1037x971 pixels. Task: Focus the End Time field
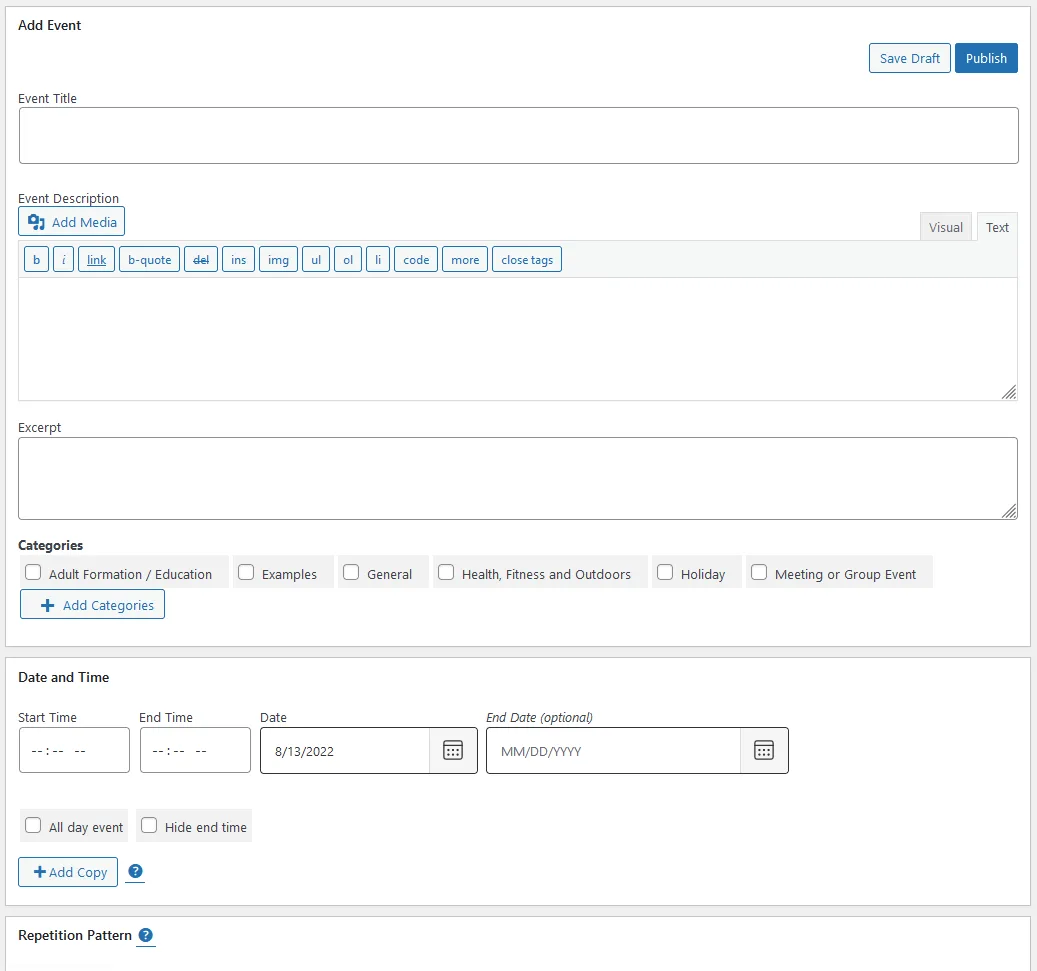click(195, 750)
